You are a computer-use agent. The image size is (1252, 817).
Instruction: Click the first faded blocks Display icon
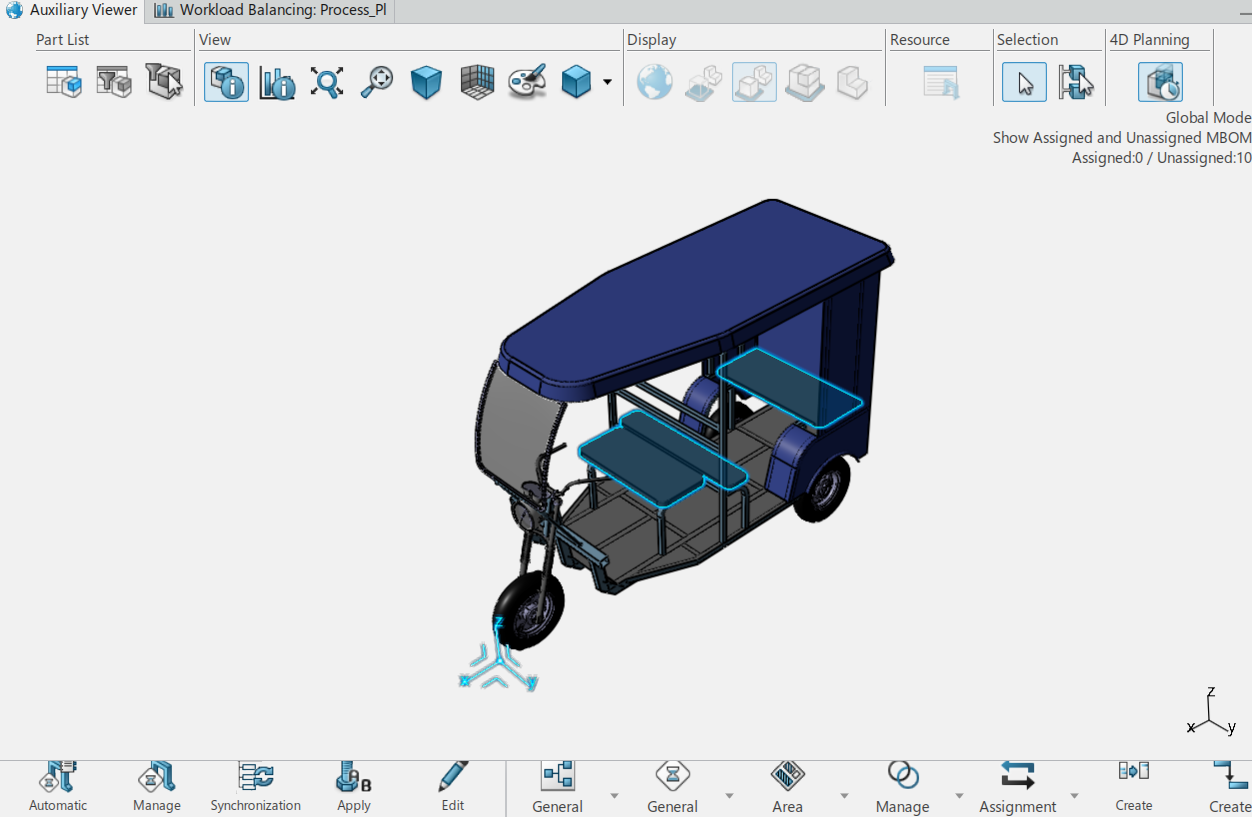(x=704, y=82)
